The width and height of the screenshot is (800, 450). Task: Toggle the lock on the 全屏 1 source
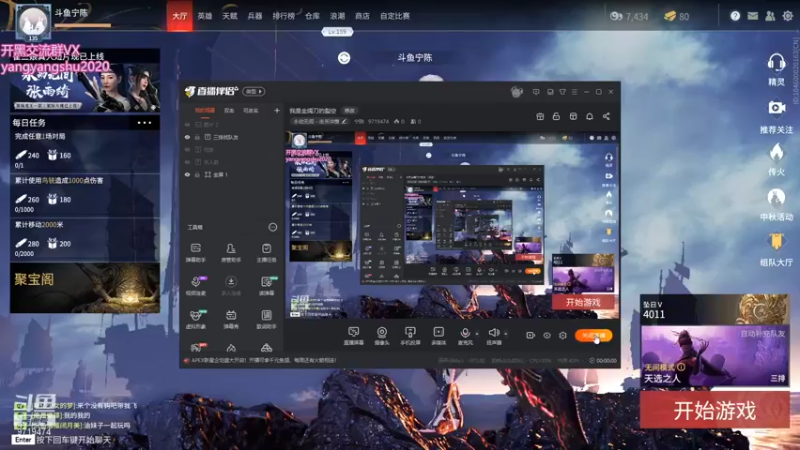tap(197, 174)
